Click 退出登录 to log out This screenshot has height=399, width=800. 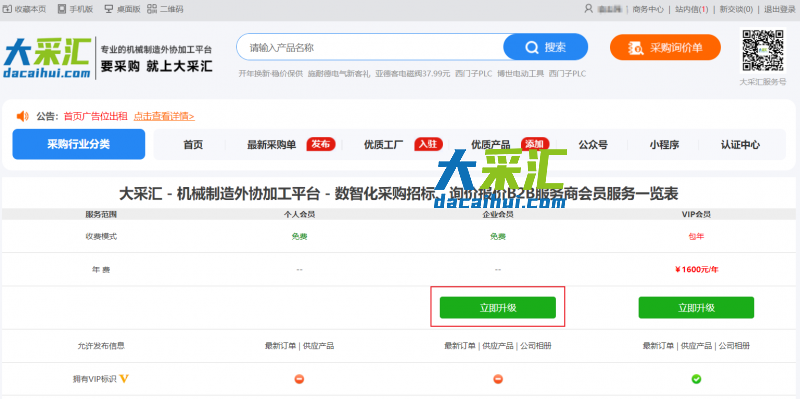(780, 9)
